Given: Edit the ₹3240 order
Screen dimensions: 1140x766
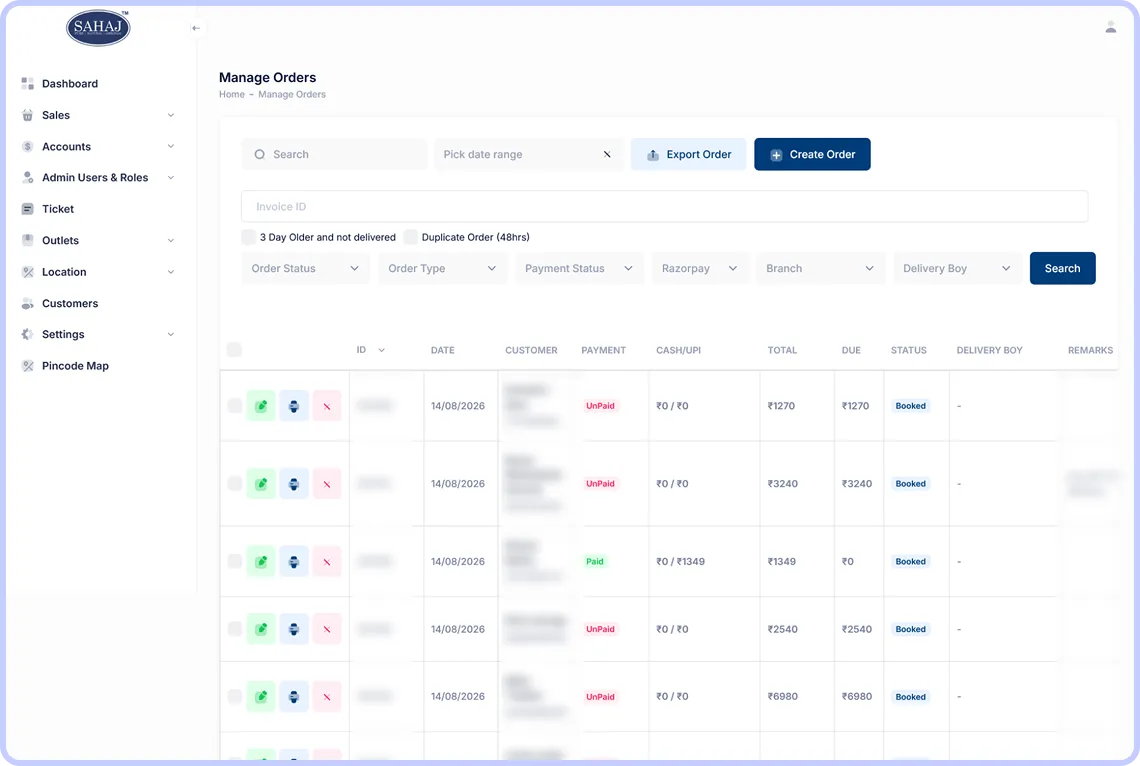Looking at the screenshot, I should coord(261,484).
